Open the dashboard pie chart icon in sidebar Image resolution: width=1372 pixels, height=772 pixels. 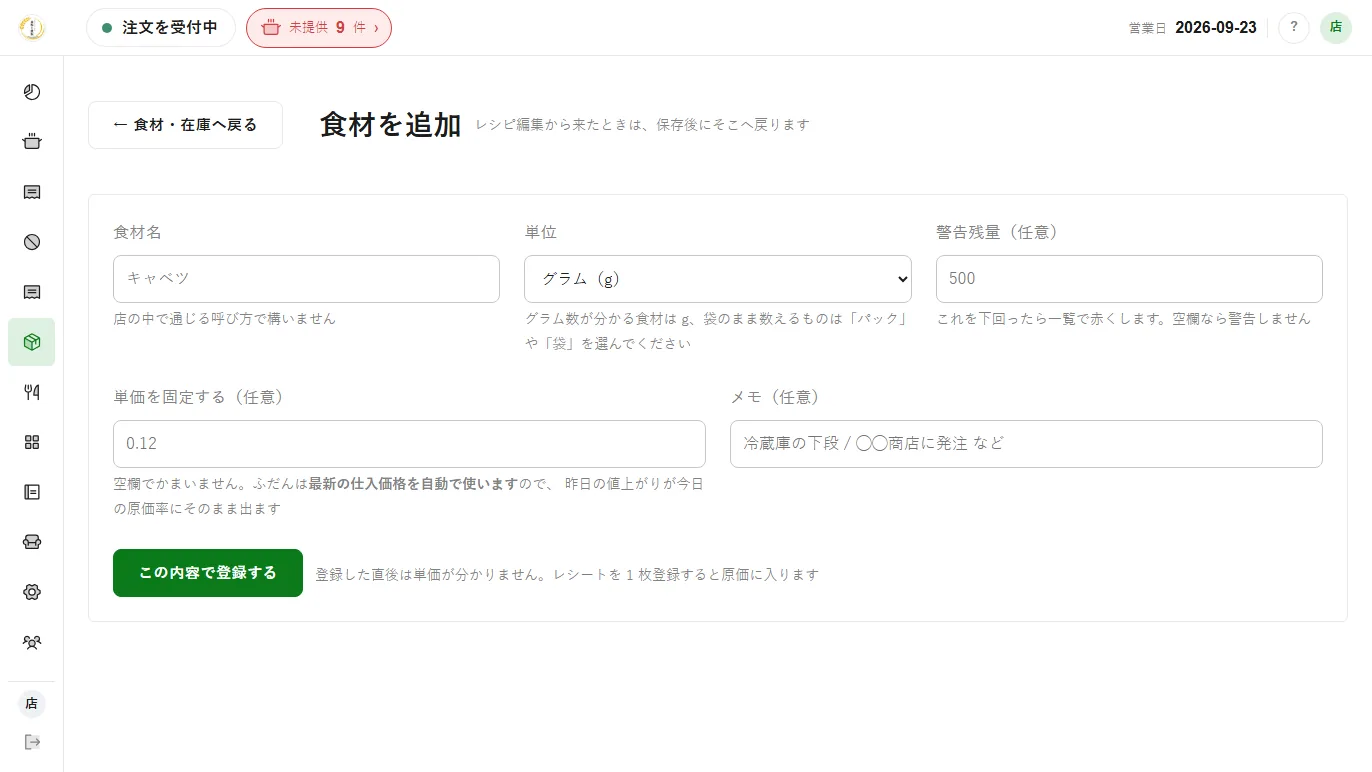(x=31, y=92)
